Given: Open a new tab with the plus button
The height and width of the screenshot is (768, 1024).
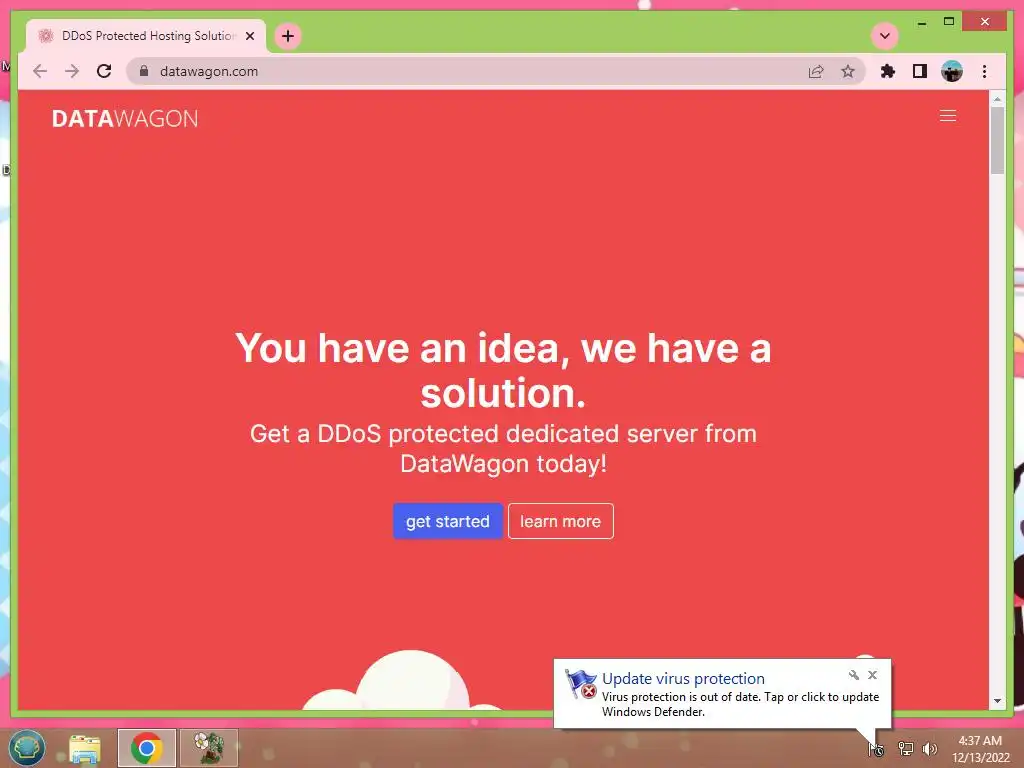Looking at the screenshot, I should pos(288,36).
